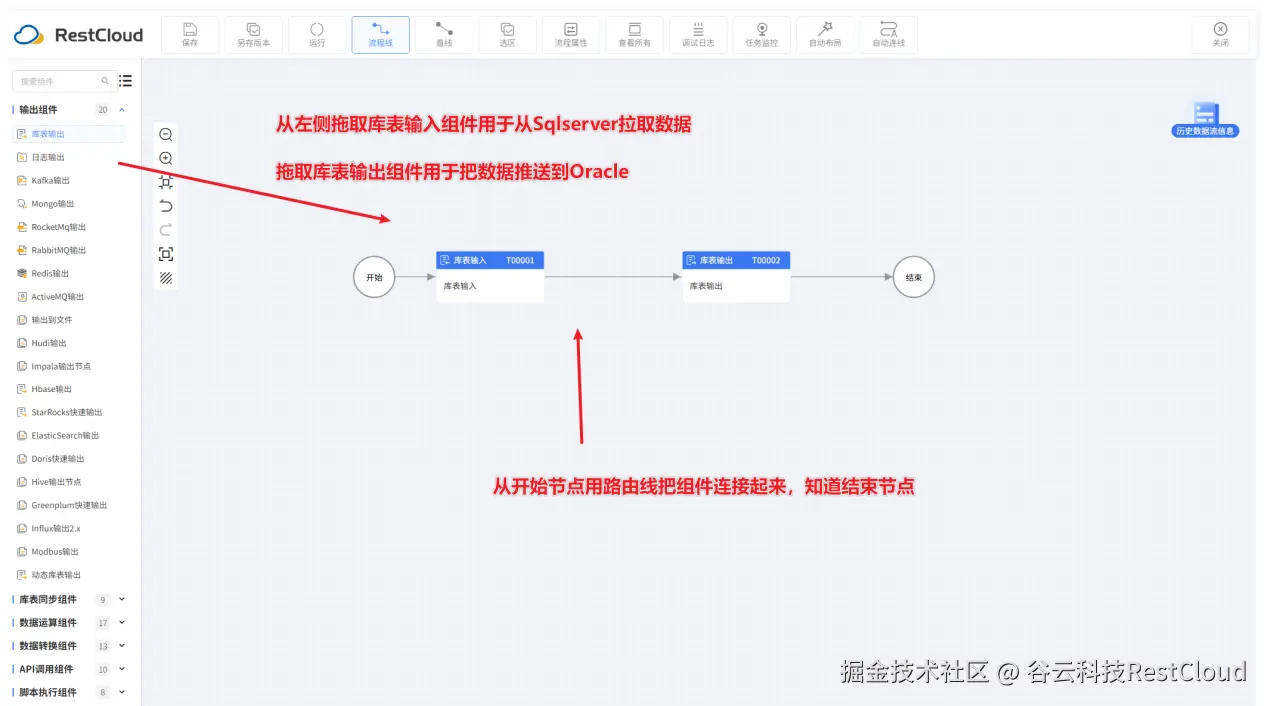Click the 关闭 close button

(1220, 35)
